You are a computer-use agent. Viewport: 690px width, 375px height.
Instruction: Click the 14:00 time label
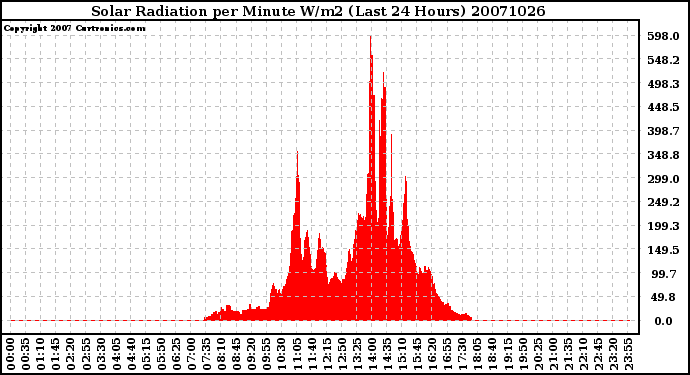372,354
